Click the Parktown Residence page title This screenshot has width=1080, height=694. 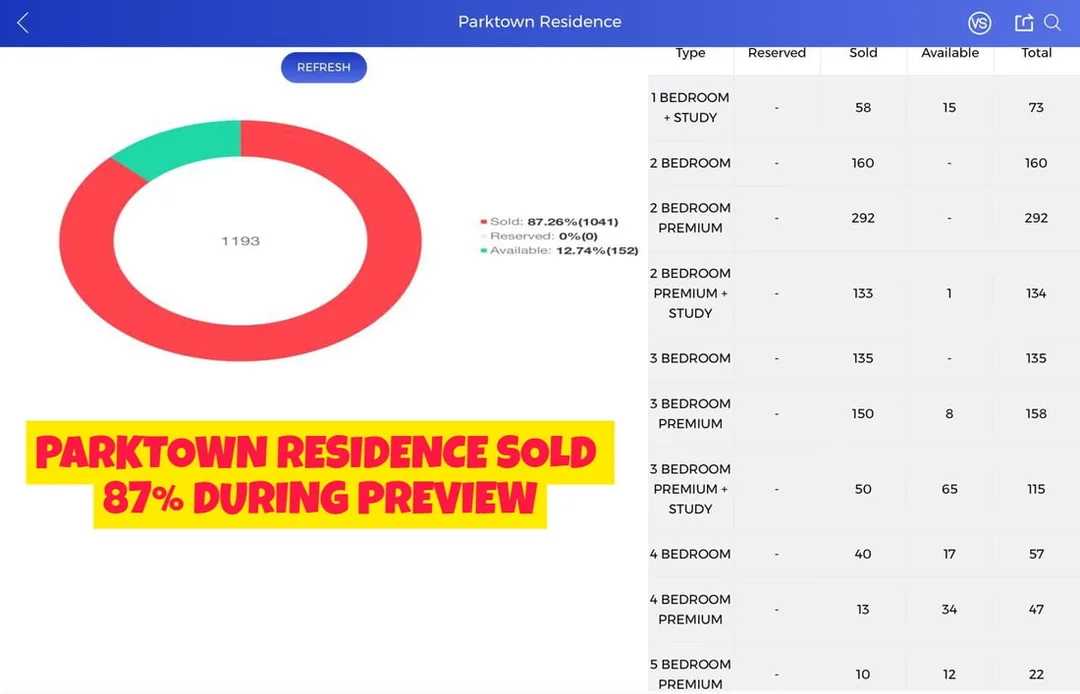tap(540, 22)
